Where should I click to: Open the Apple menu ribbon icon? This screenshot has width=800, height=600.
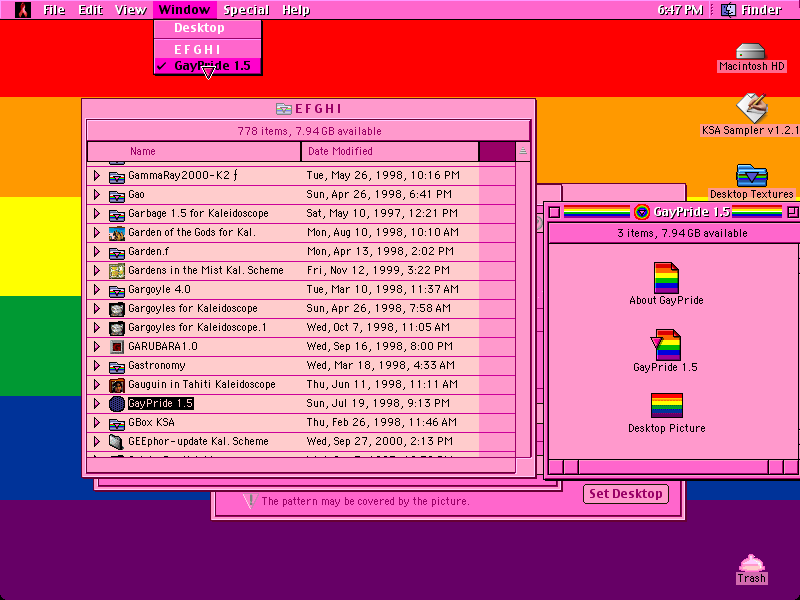tap(22, 10)
